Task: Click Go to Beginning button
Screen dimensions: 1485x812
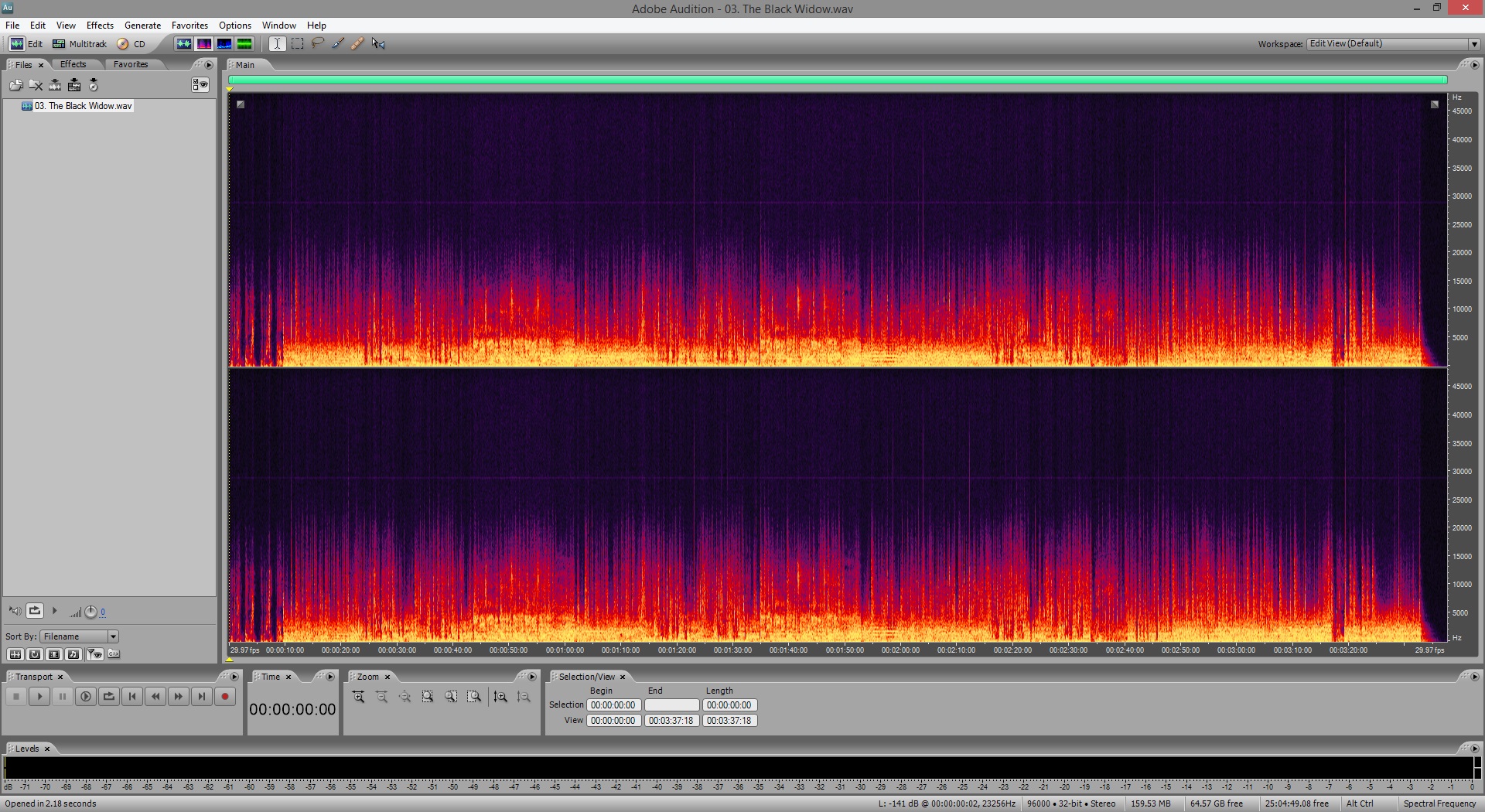Action: [132, 697]
